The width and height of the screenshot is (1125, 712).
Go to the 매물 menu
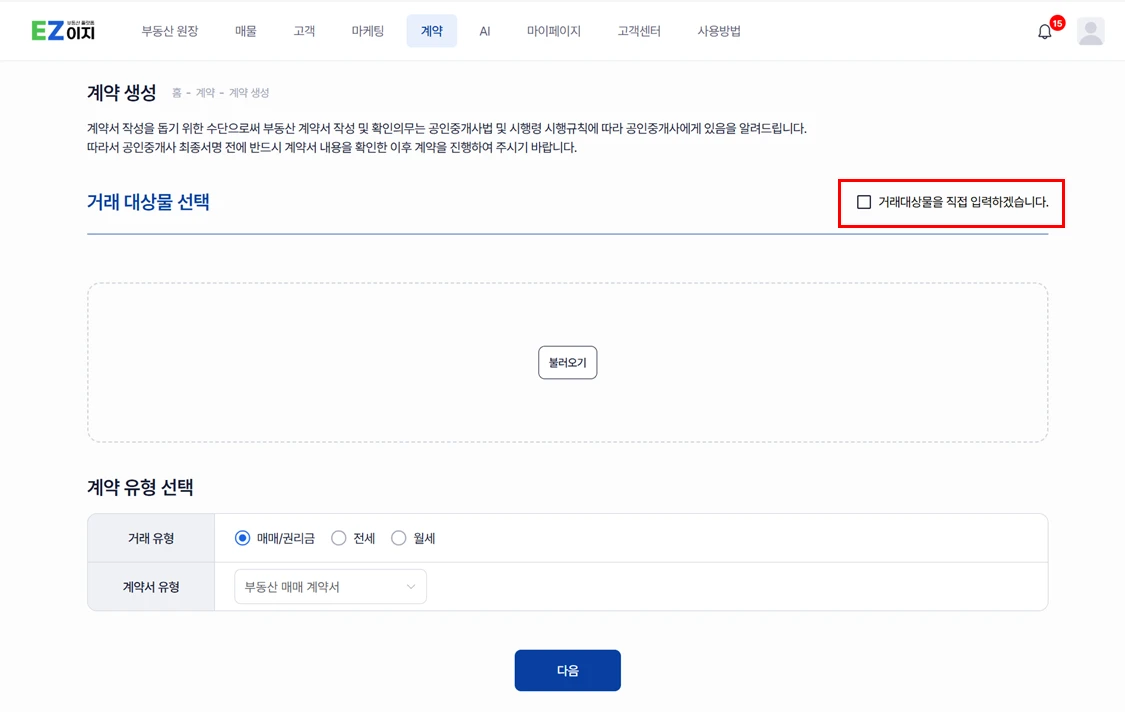[x=246, y=31]
